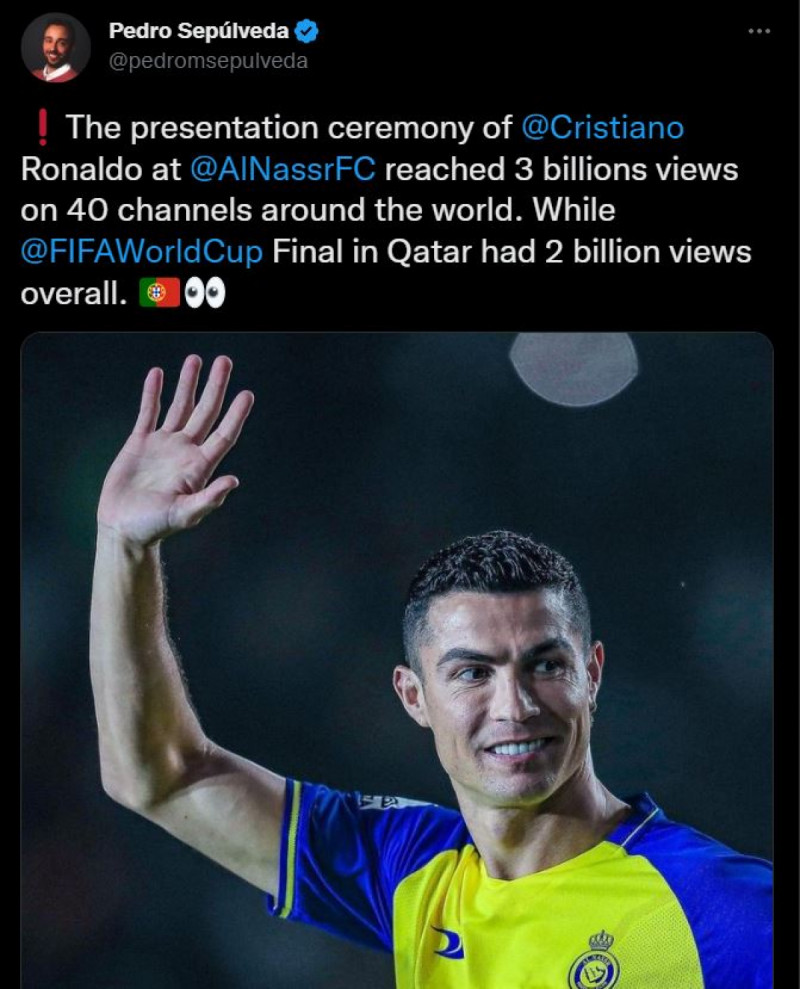Open the tweet options menu
This screenshot has height=989, width=800.
click(757, 32)
